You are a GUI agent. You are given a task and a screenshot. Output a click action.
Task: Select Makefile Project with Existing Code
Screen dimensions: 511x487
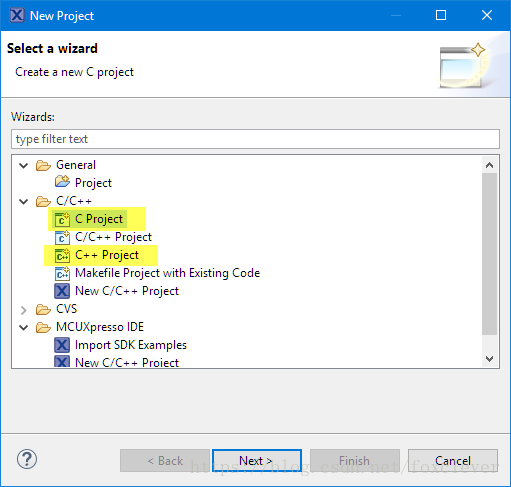click(168, 273)
